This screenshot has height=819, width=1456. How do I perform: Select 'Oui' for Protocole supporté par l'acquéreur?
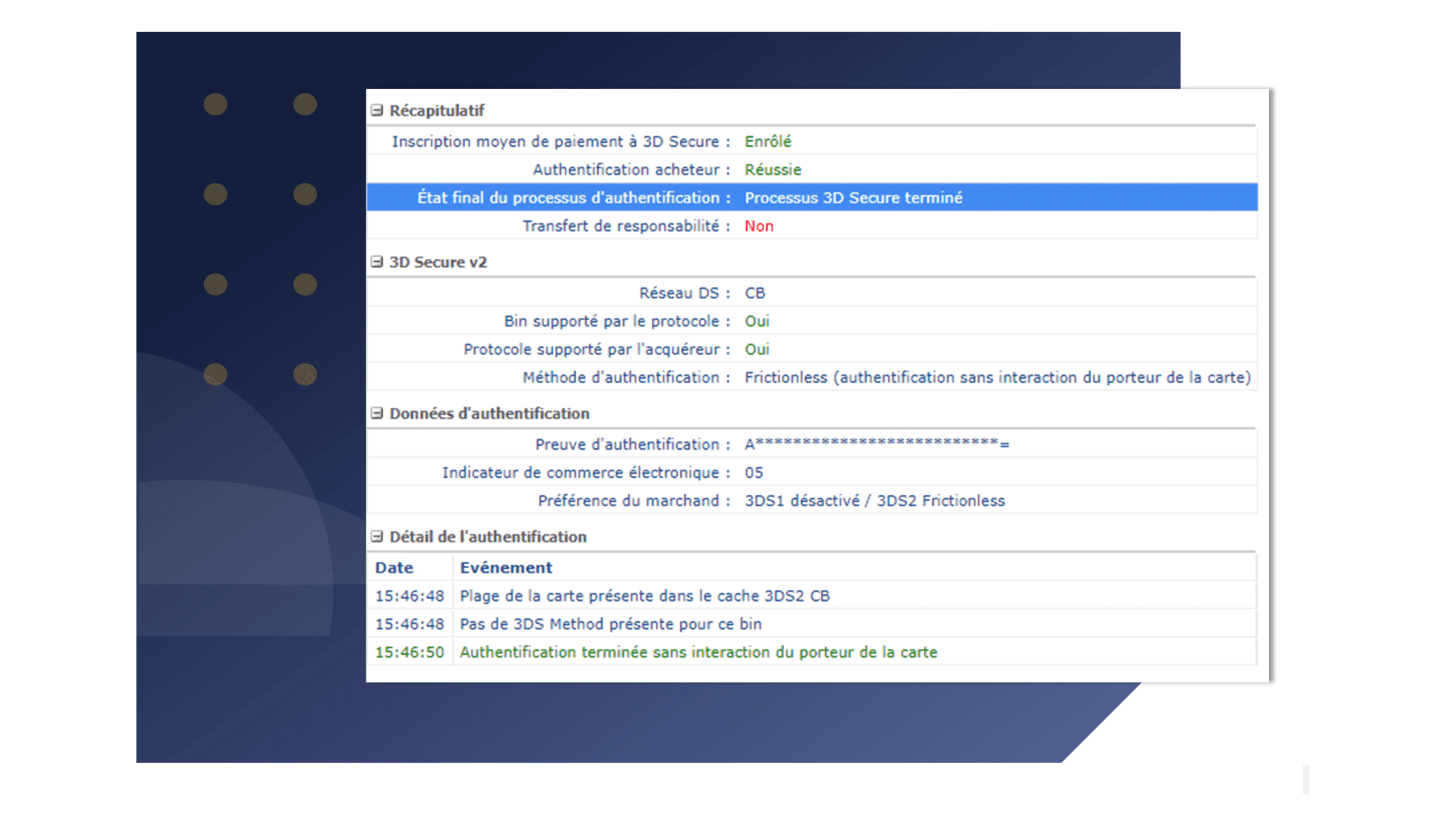click(757, 349)
